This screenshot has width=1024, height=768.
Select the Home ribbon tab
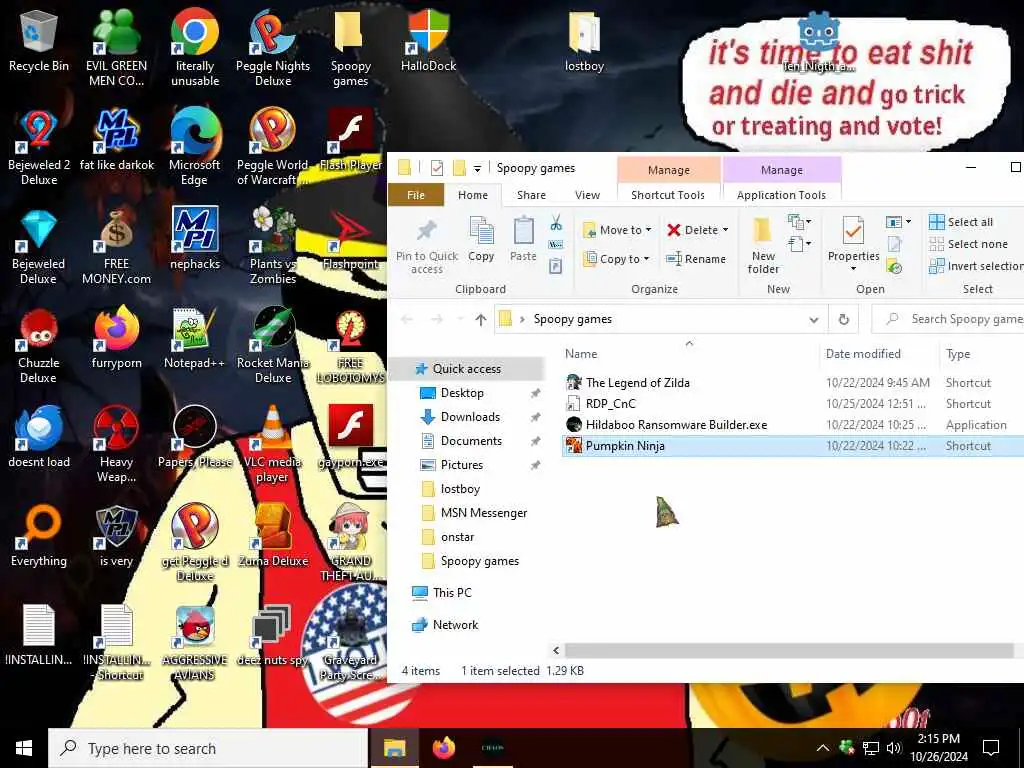pyautogui.click(x=473, y=195)
